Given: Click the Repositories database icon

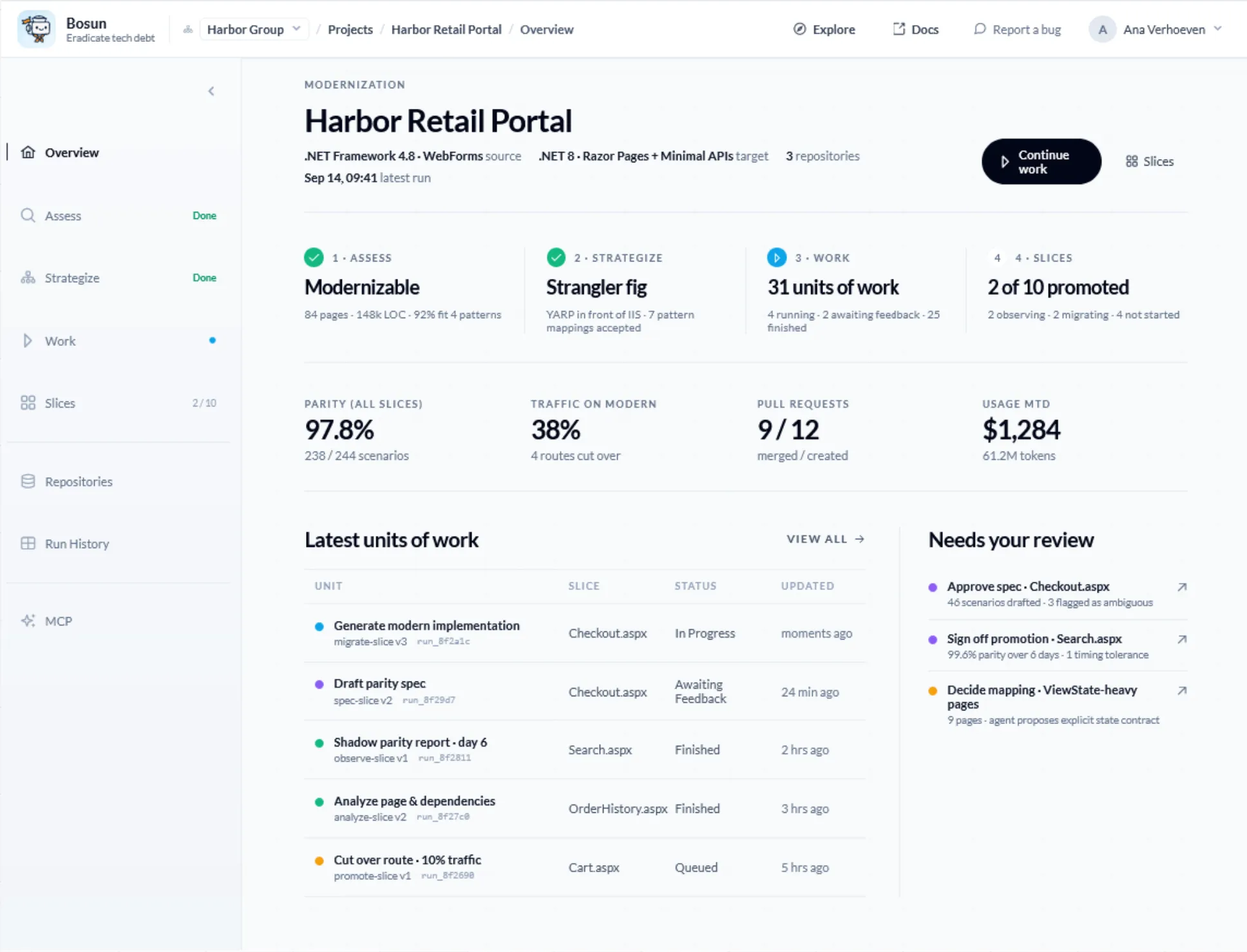Looking at the screenshot, I should pyautogui.click(x=28, y=481).
